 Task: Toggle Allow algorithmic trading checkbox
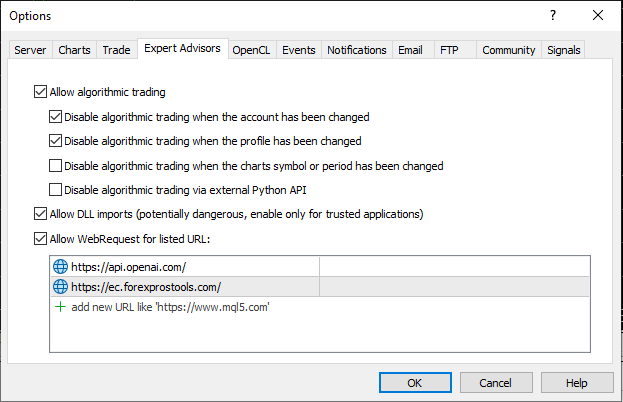[x=40, y=92]
